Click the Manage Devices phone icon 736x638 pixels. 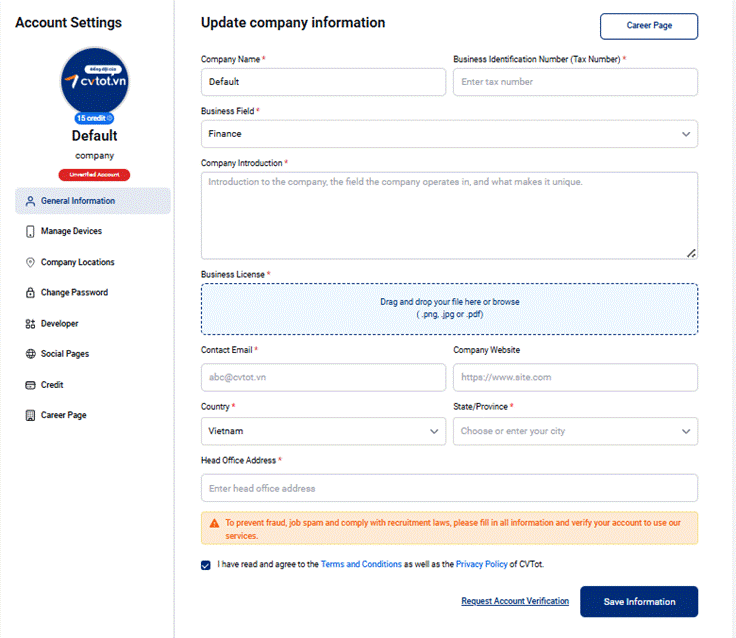coord(30,231)
